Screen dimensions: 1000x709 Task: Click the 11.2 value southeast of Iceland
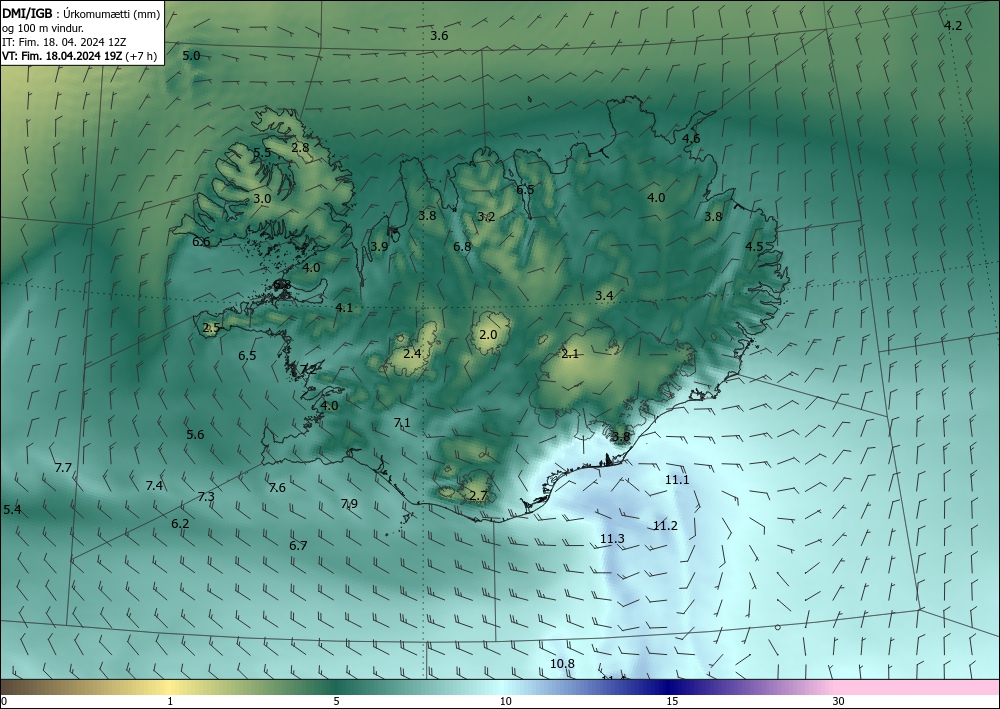[x=665, y=525]
